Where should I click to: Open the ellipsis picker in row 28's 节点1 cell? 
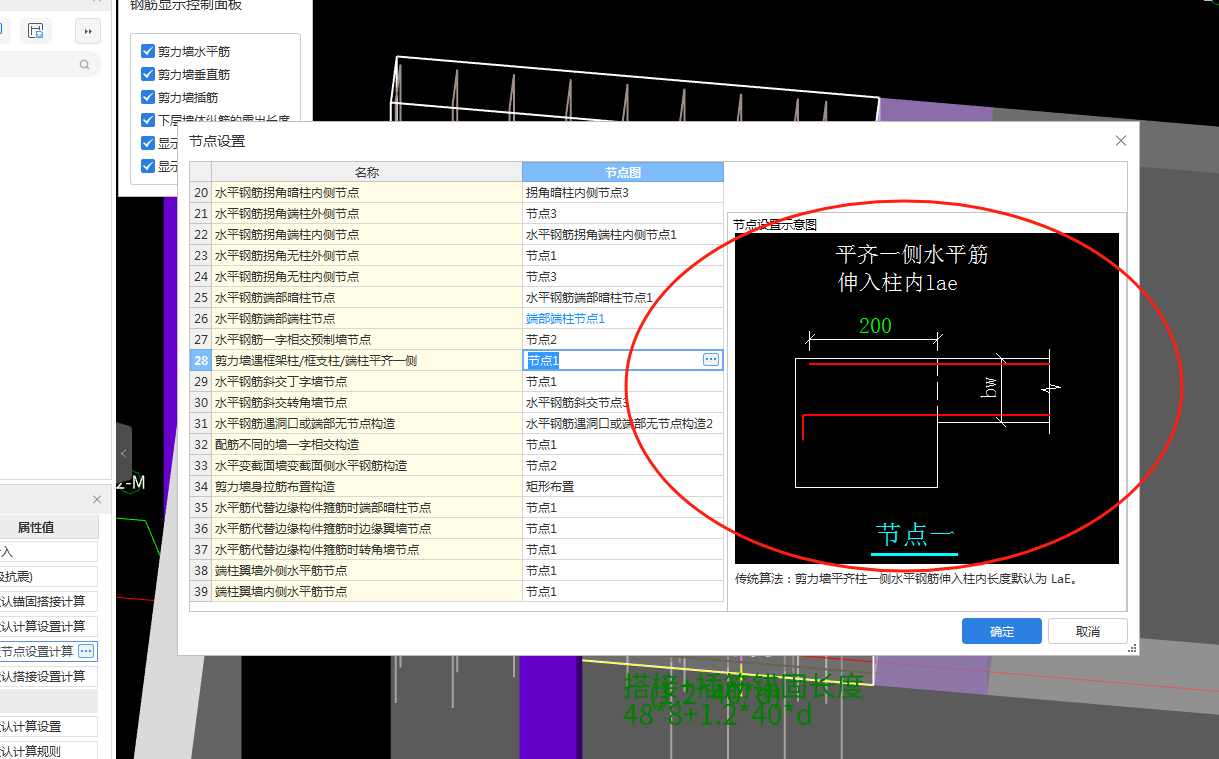click(x=711, y=360)
